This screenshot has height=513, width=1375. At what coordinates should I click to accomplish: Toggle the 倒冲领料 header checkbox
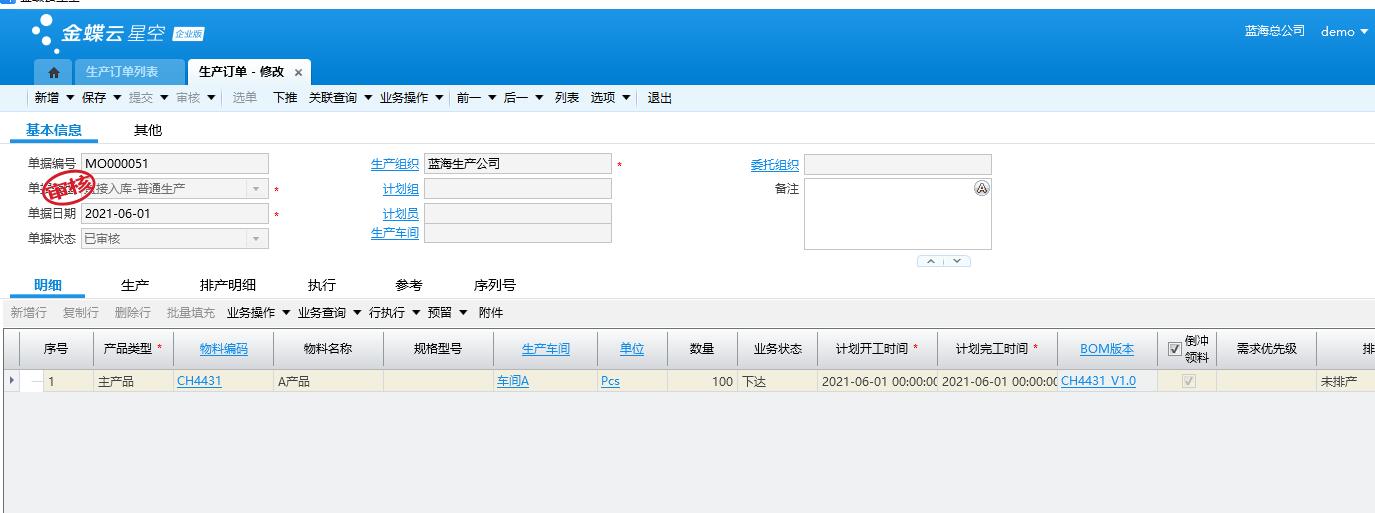pos(1174,349)
